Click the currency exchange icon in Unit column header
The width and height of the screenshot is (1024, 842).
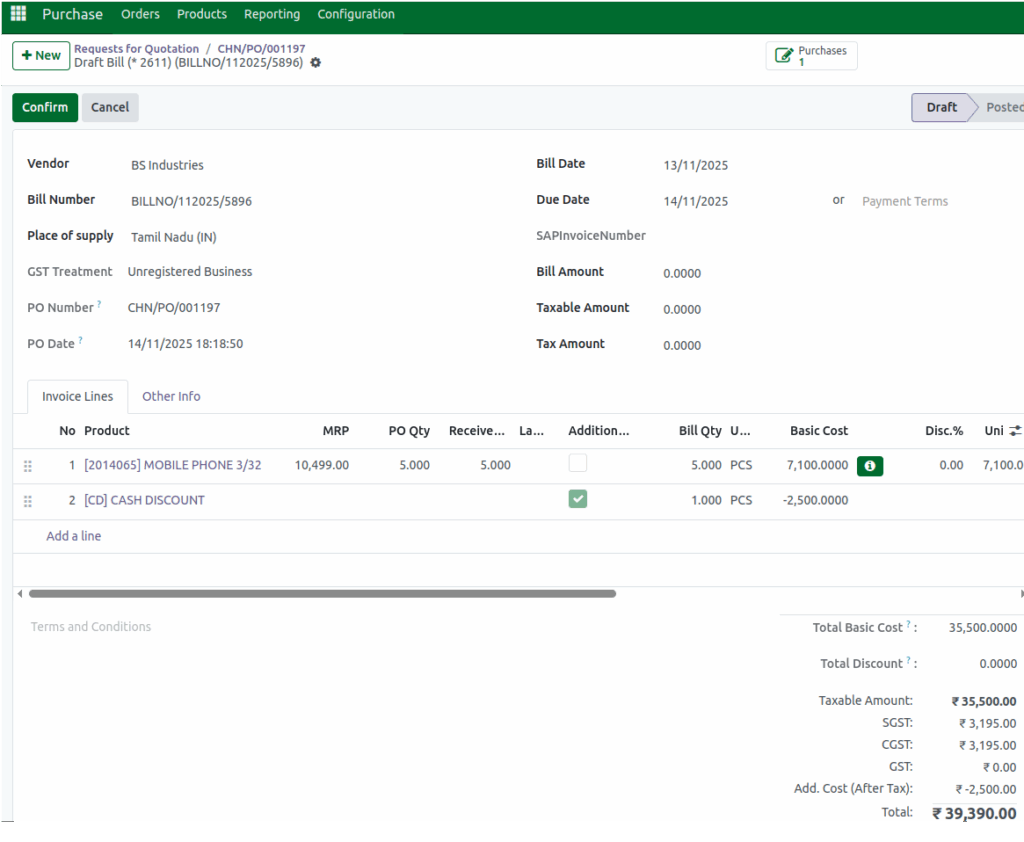point(1018,430)
